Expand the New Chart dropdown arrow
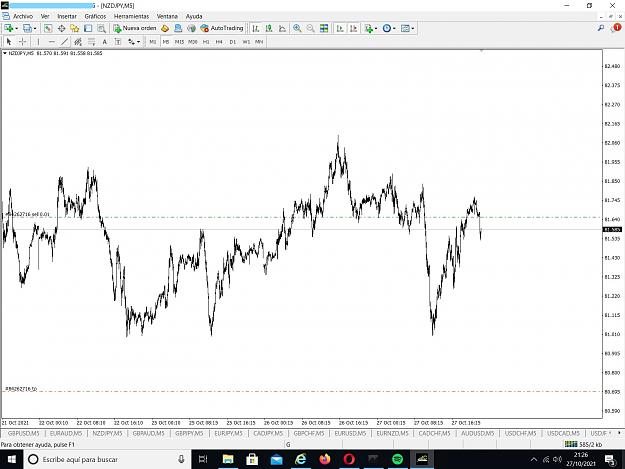The width and height of the screenshot is (625, 469). click(x=16, y=29)
